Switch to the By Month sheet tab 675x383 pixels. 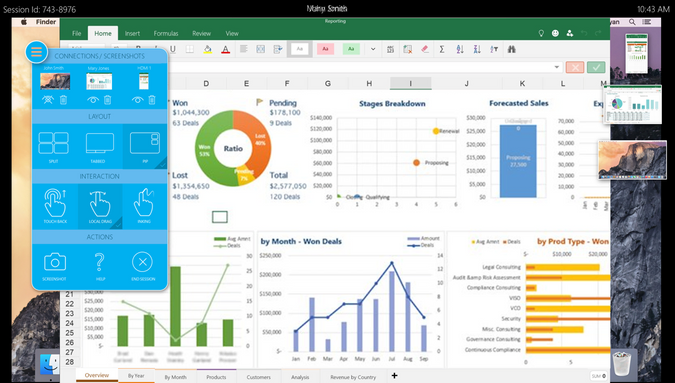point(176,377)
